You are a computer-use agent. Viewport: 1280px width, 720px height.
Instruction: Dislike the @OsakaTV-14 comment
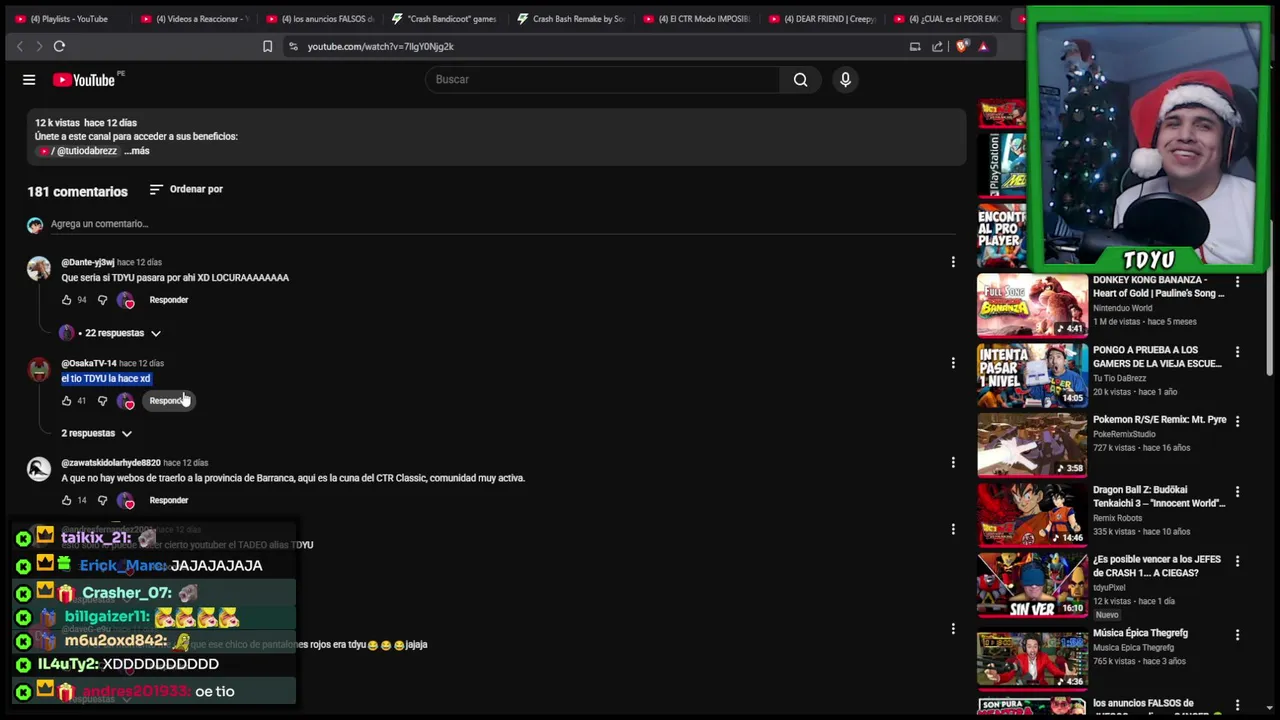coord(102,401)
